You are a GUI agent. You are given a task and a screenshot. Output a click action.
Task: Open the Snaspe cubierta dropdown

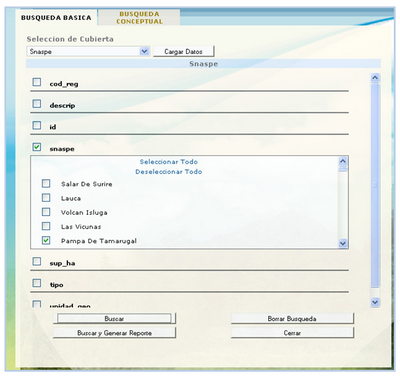(x=144, y=51)
